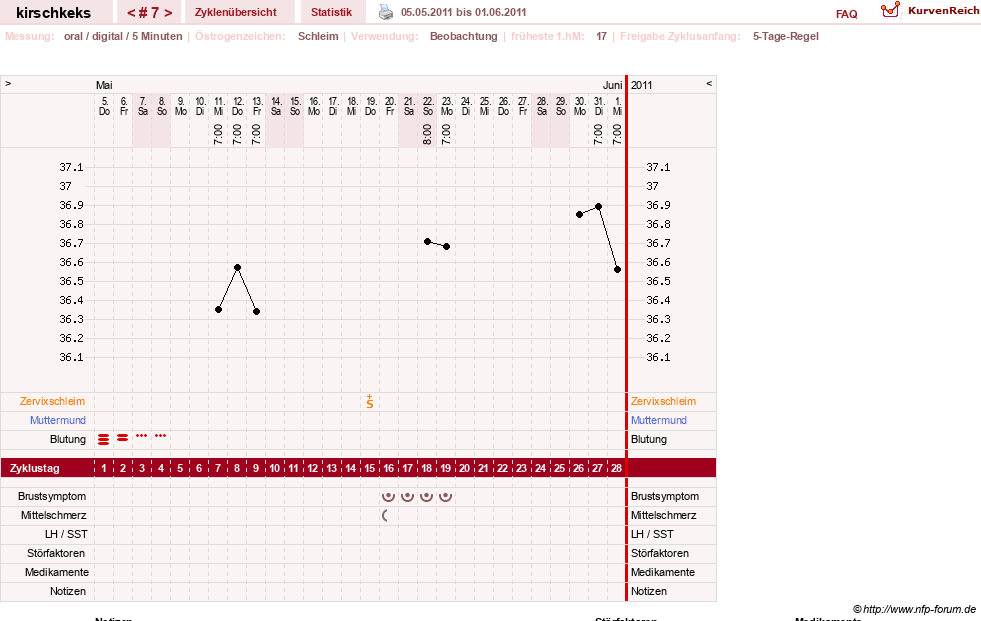The width and height of the screenshot is (981, 621).
Task: Click the date range 05.05.2011 bis 01.06.2011
Action: 464,12
